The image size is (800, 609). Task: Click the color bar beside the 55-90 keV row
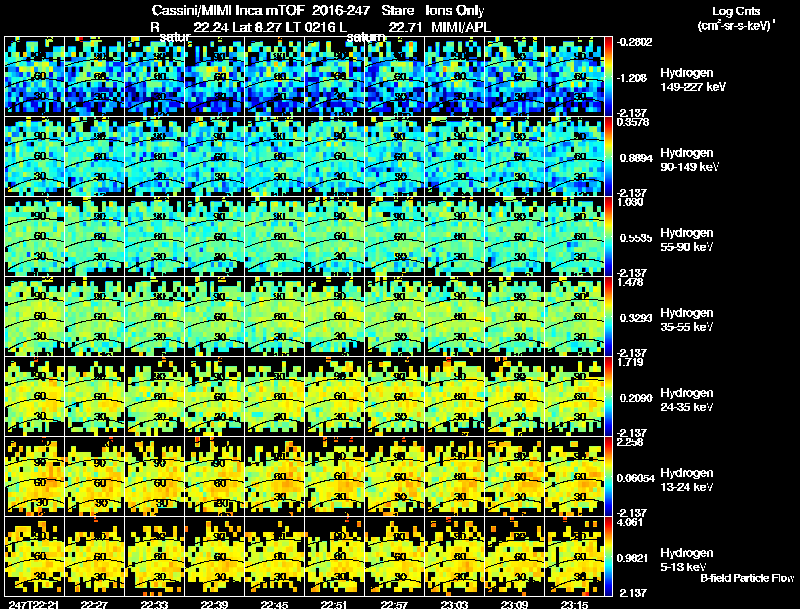coord(608,236)
